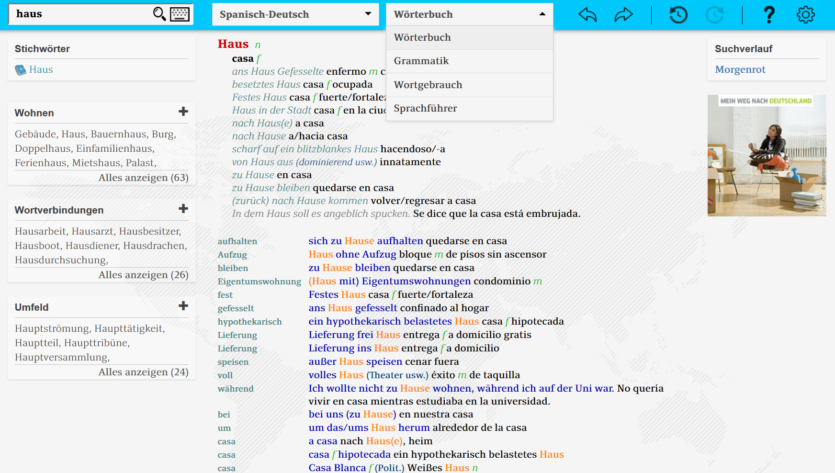Select Grammatik from the dropdown list
The image size is (835, 473).
coord(421,61)
